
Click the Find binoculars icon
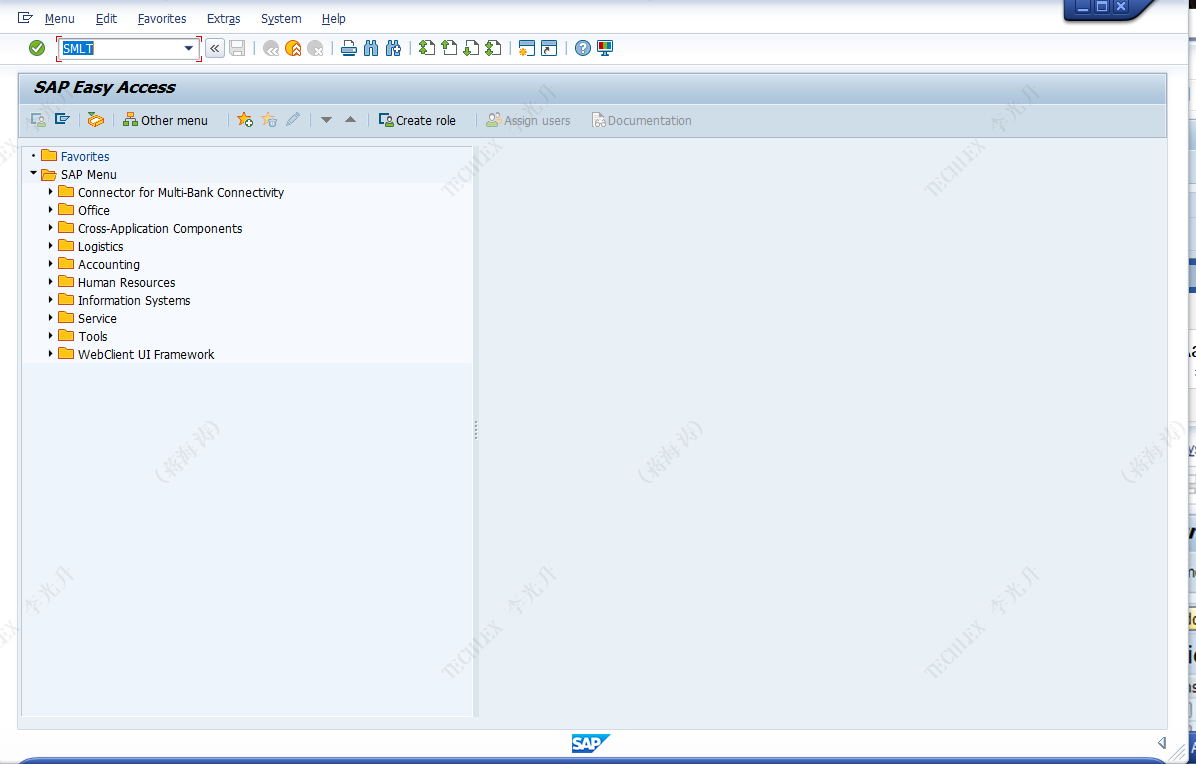371,49
